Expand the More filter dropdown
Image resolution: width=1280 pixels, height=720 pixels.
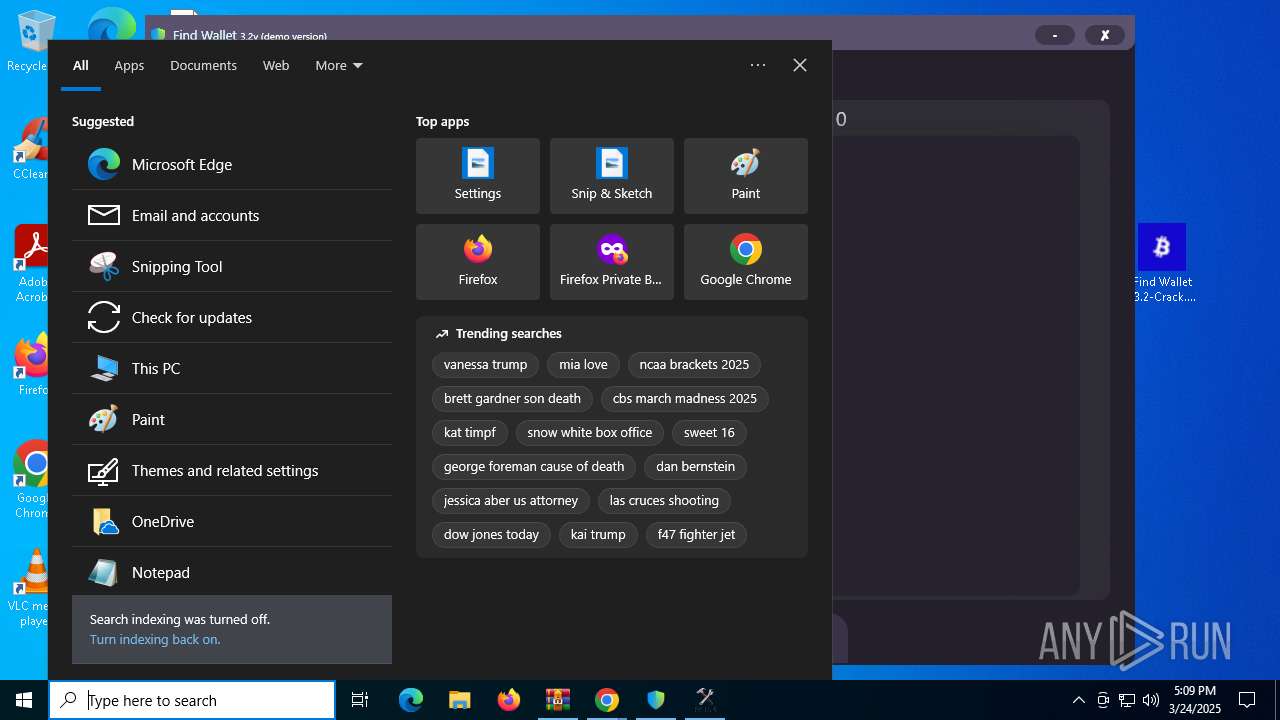click(339, 65)
